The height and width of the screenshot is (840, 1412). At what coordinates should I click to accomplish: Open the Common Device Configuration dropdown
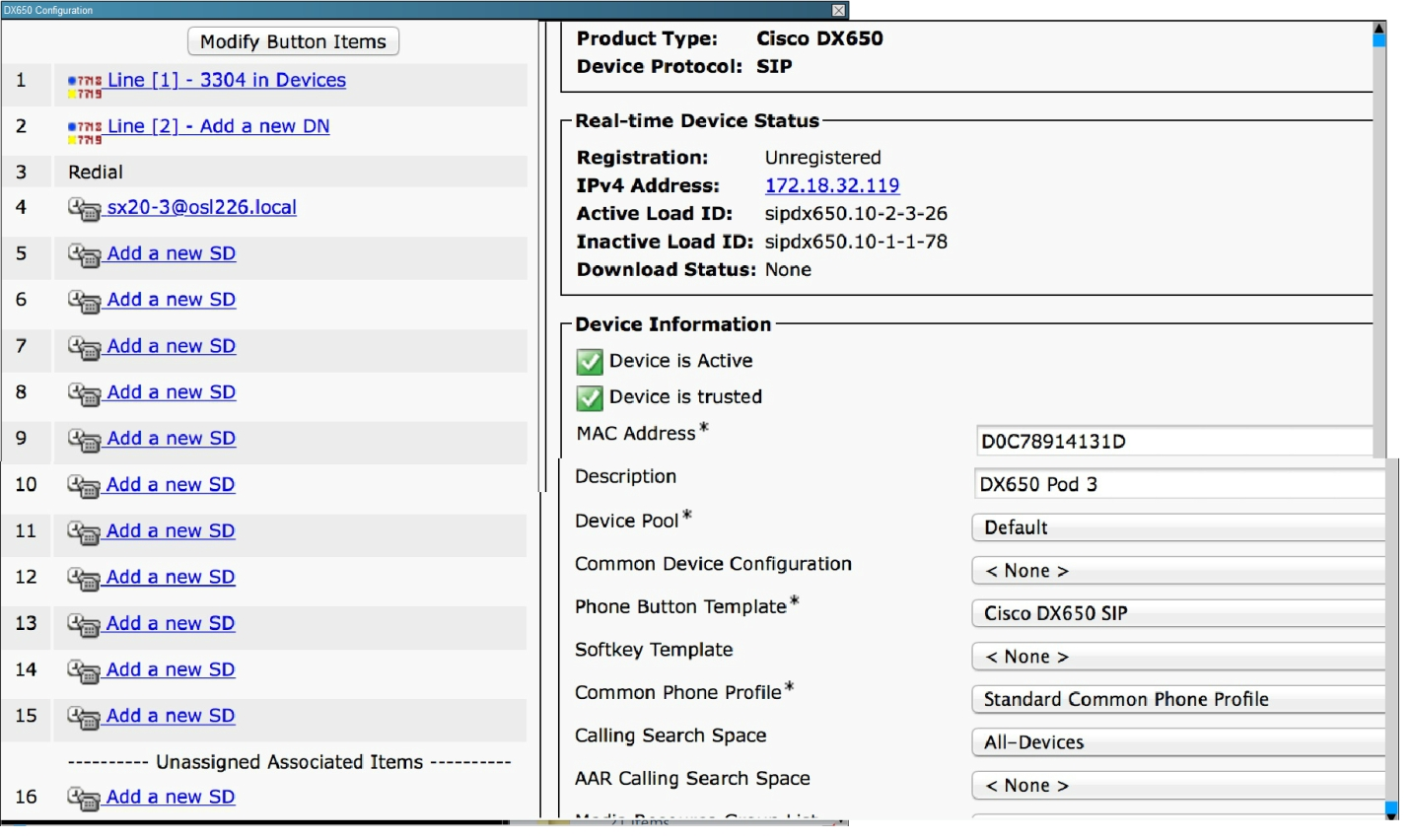[x=1178, y=571]
